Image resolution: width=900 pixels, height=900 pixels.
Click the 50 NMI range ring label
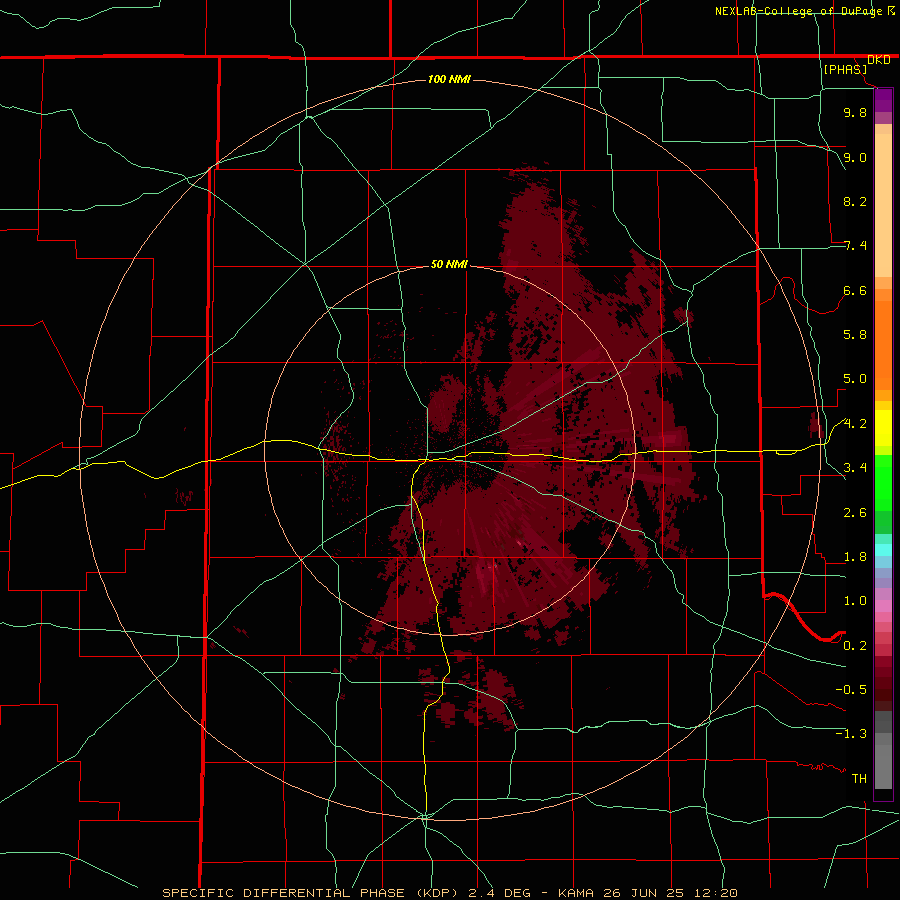tap(449, 265)
